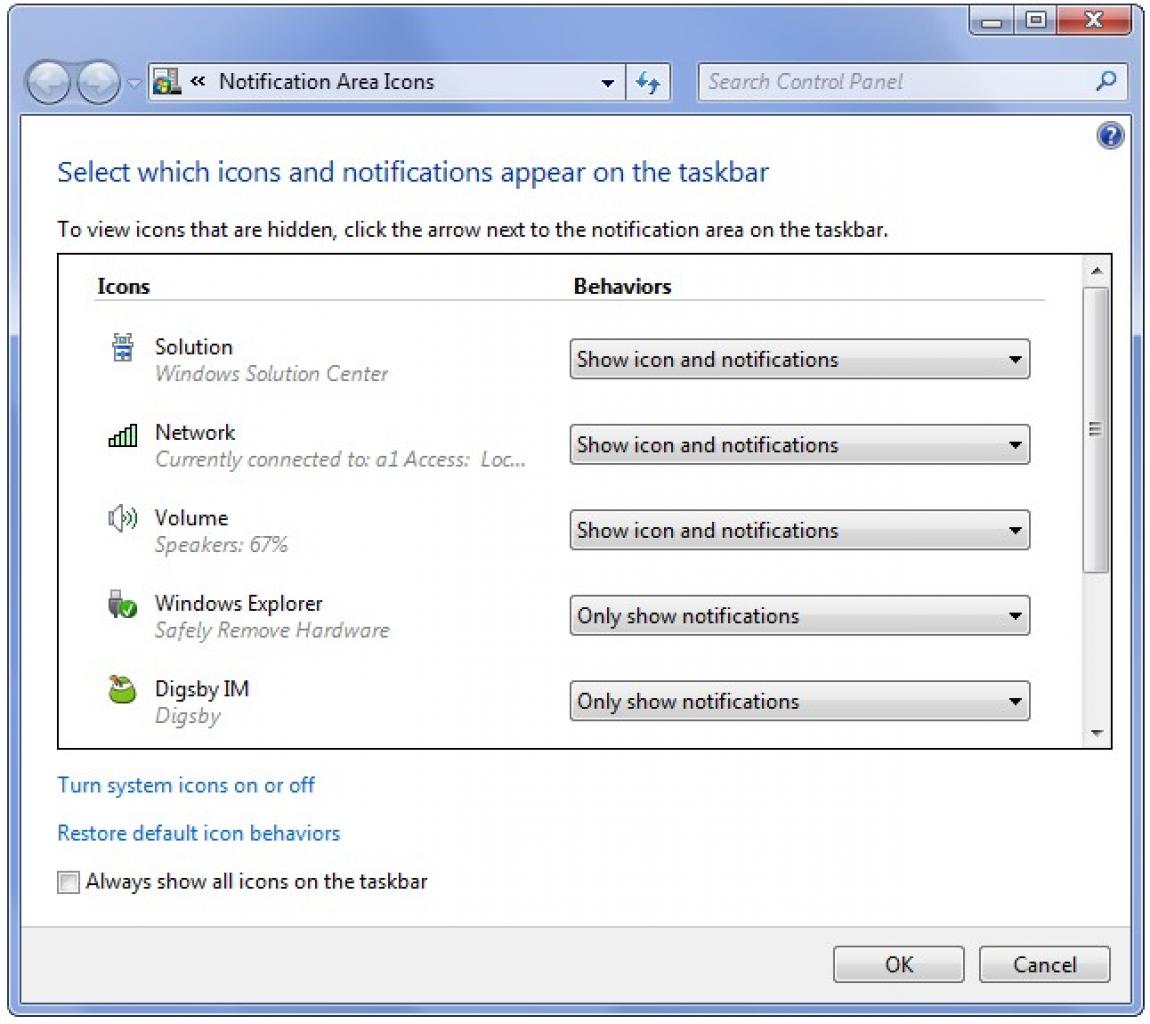Click the scrollbar down arrow
The width and height of the screenshot is (1150, 1024).
click(x=1096, y=733)
